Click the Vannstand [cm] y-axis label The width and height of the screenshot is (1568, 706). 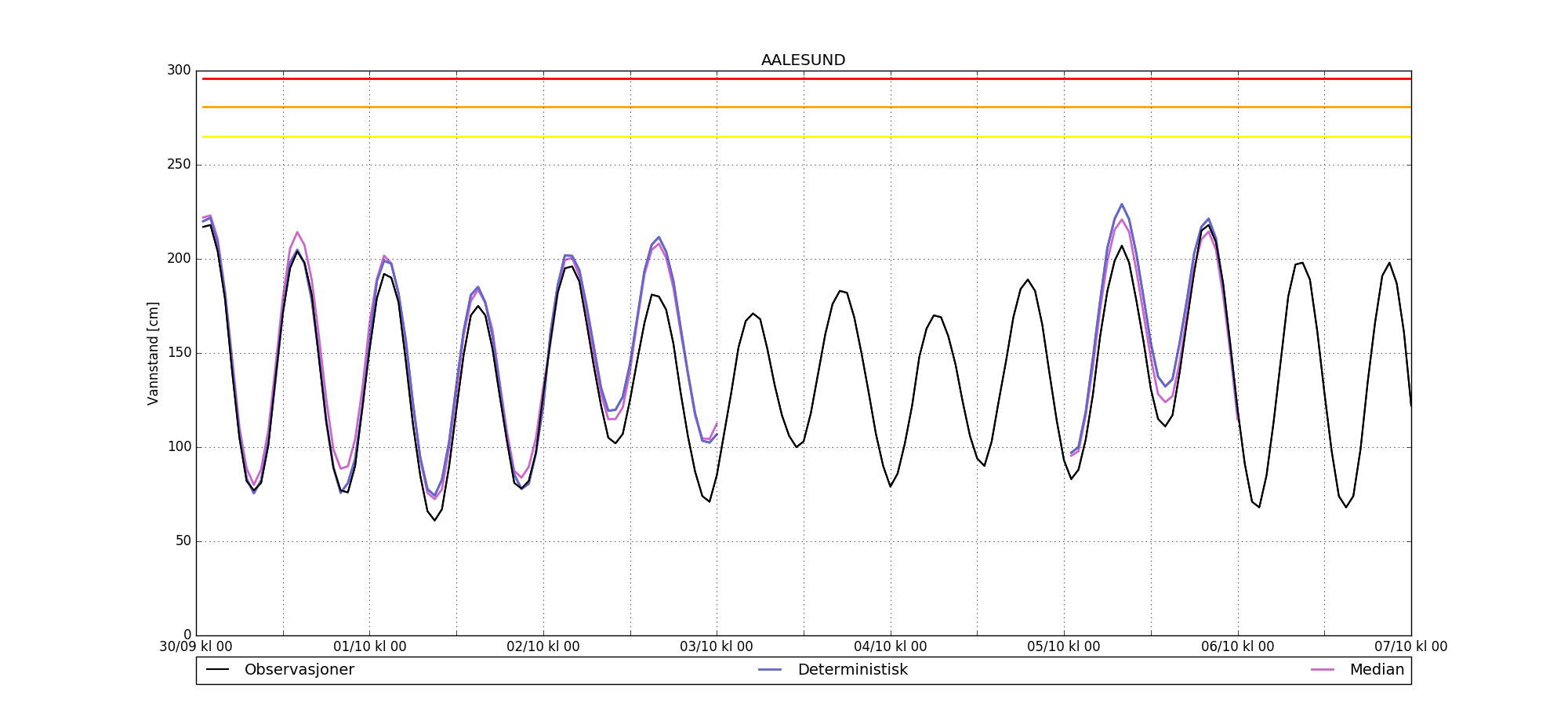pos(153,353)
